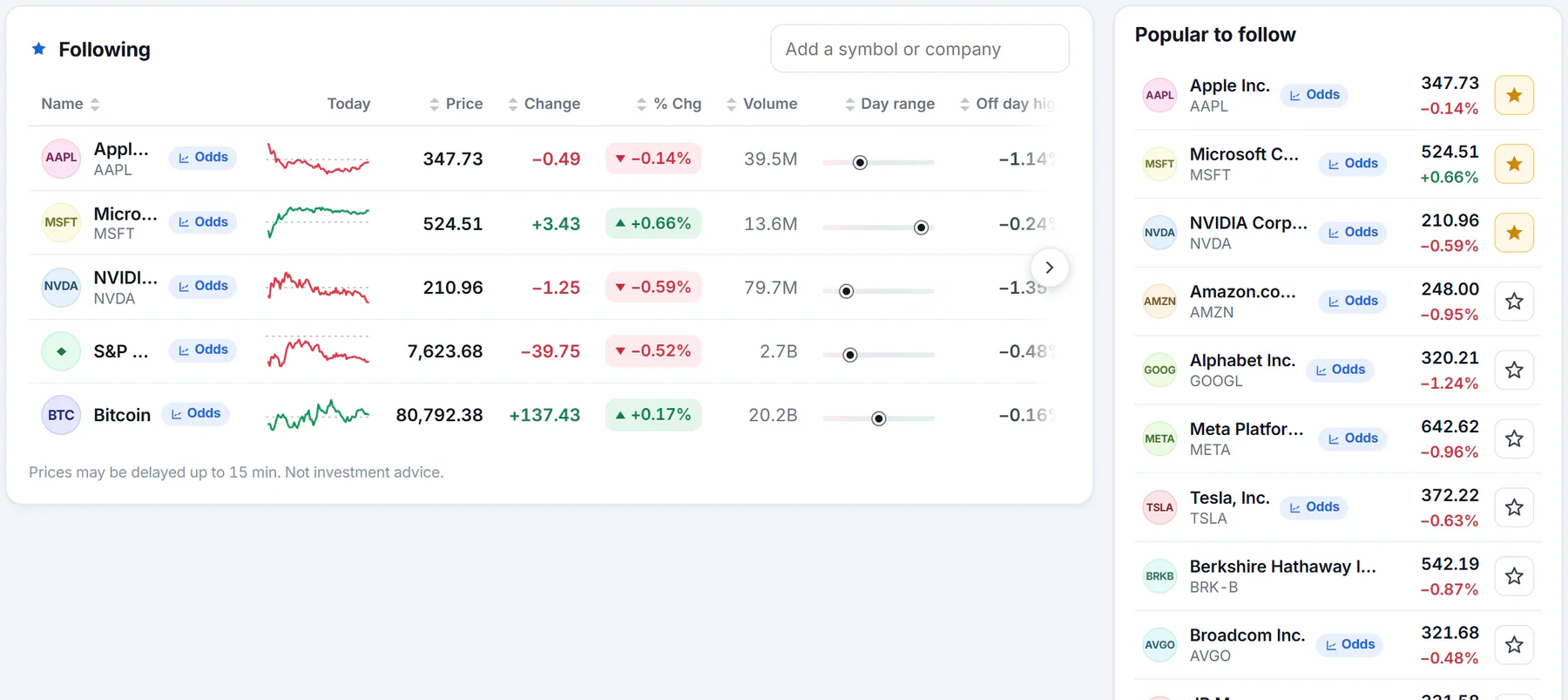This screenshot has height=700, width=1568.
Task: Click the TSLA logo in Popular list
Action: tap(1159, 507)
